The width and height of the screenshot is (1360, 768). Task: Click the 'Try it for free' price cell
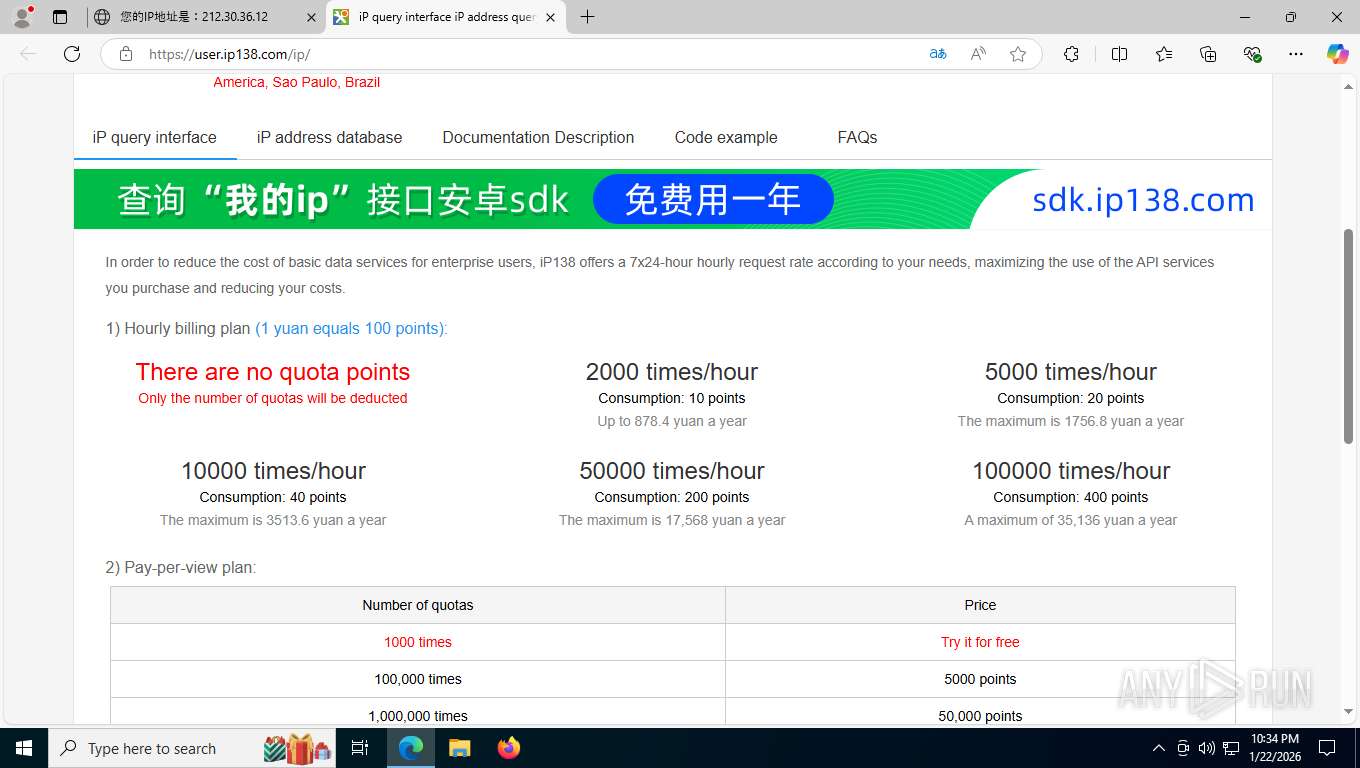pos(980,642)
